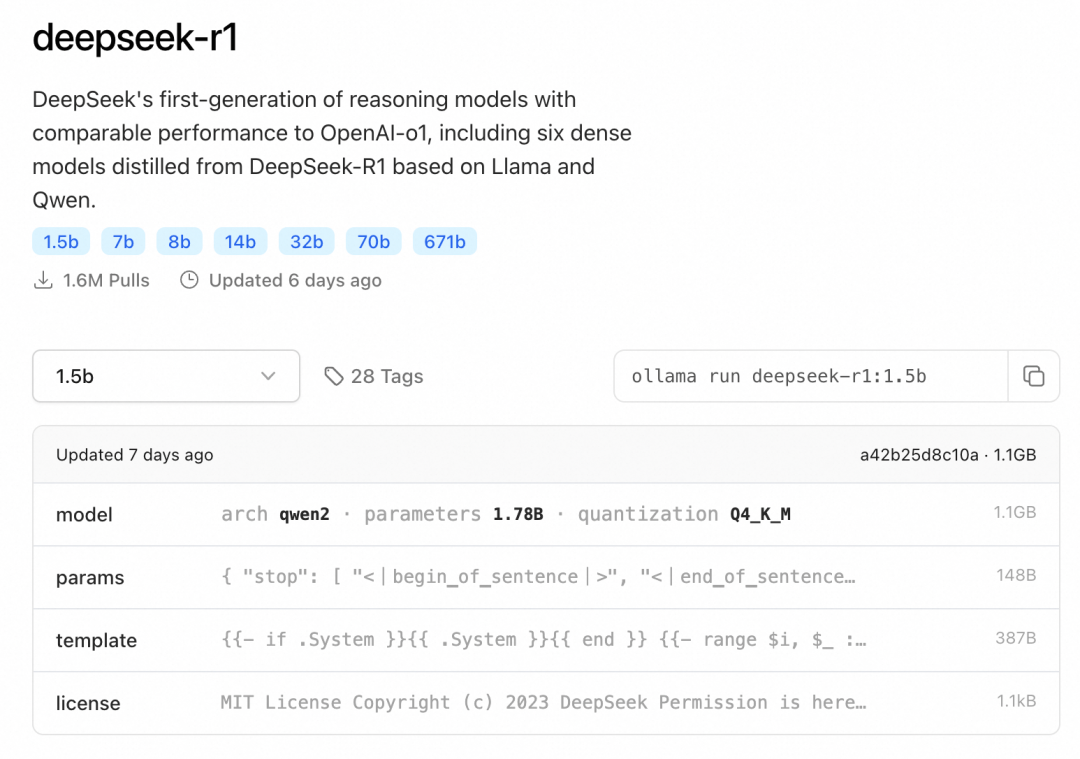Choose the 14b size tag
This screenshot has height=759, width=1080.
pyautogui.click(x=240, y=241)
